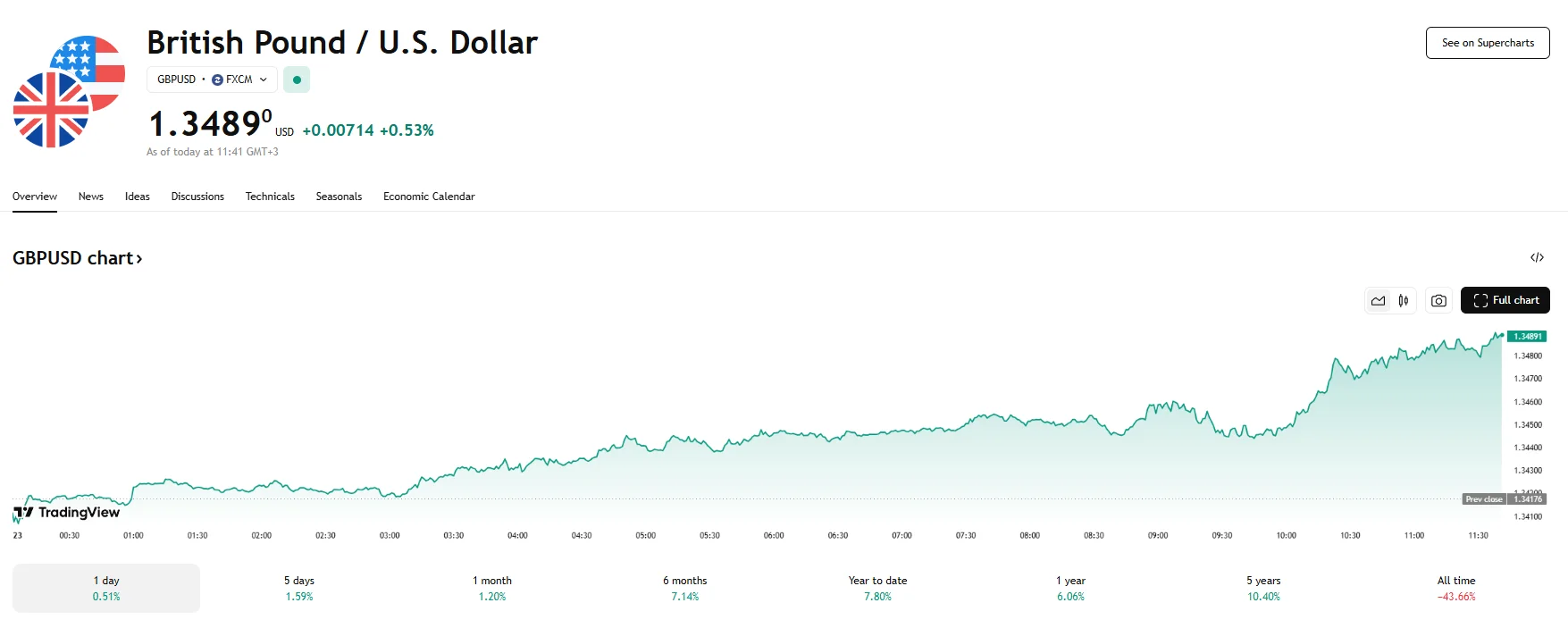Switch to area chart style icon
Image resolution: width=1568 pixels, height=628 pixels.
[1379, 301]
